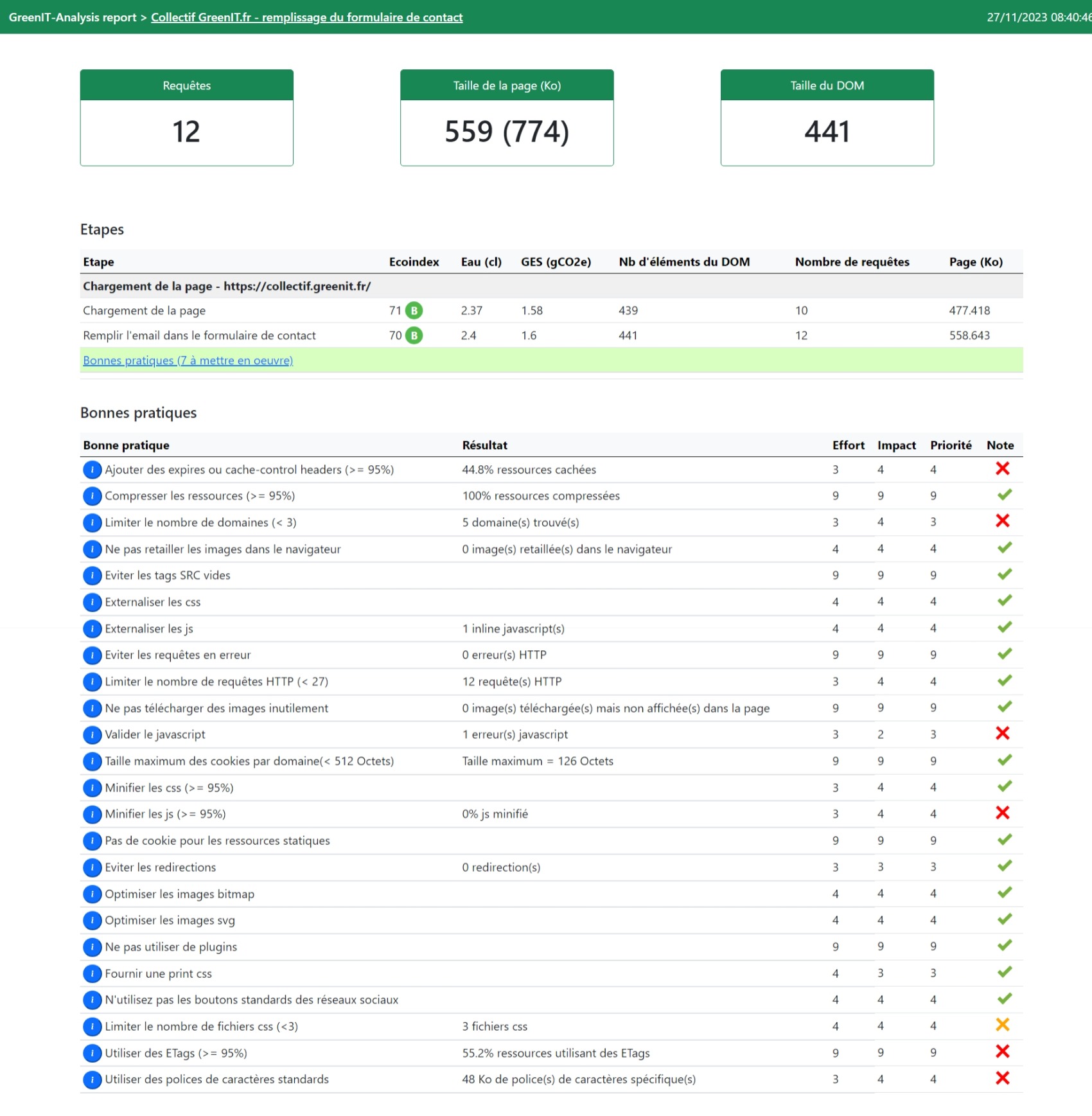This screenshot has height=1116, width=1092.
Task: Click info icon for Minifier les css
Action: 92,788
